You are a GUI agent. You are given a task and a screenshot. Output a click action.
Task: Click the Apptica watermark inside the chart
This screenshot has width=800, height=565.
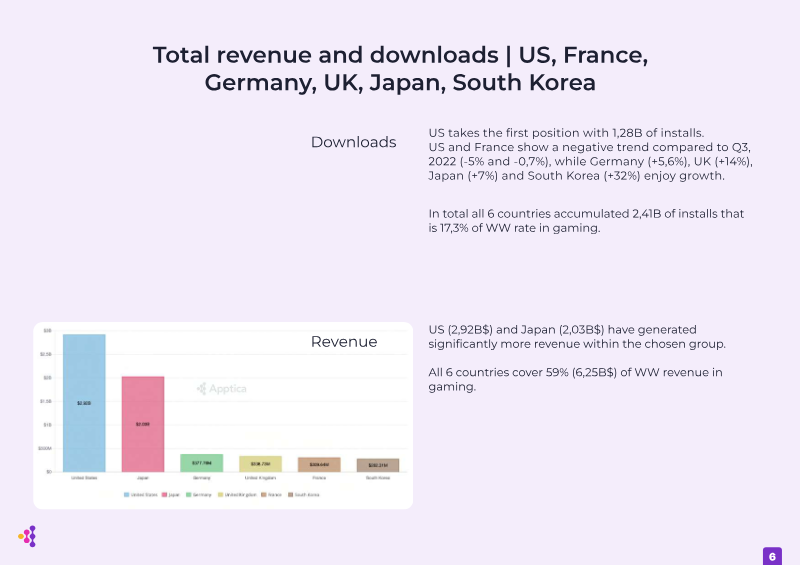coord(222,388)
